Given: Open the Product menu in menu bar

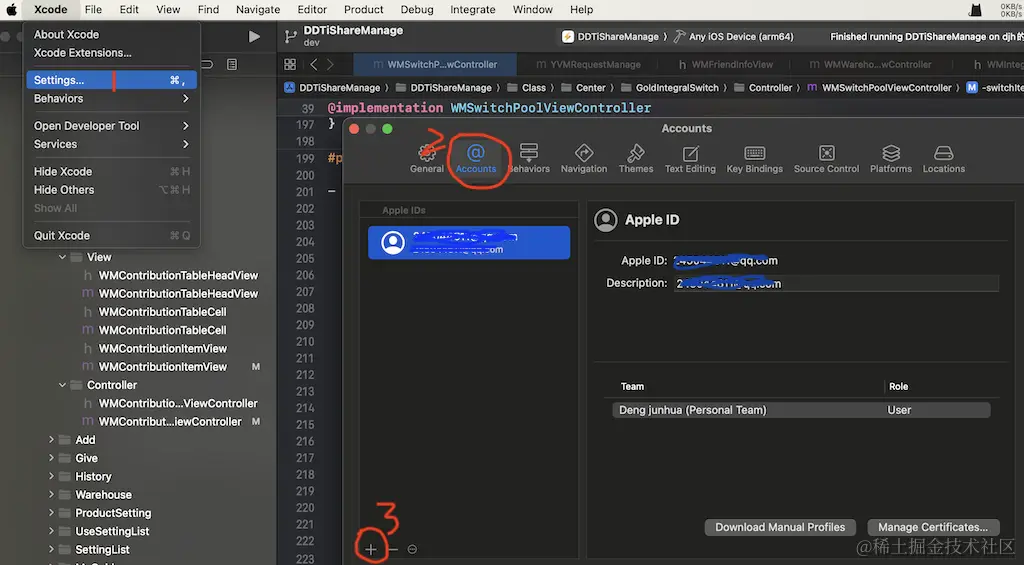Looking at the screenshot, I should (363, 9).
